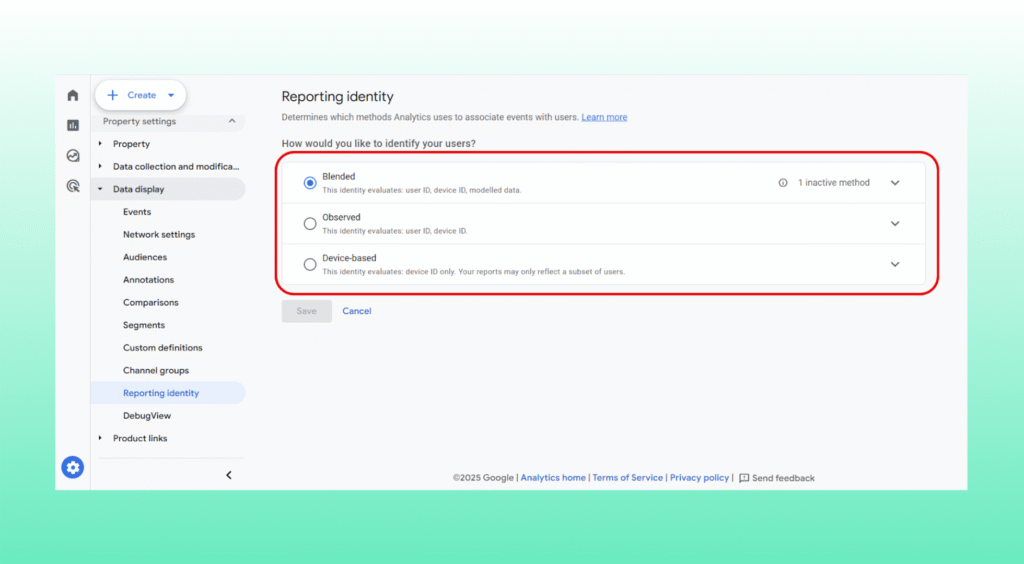The width and height of the screenshot is (1024, 564).
Task: Open the Advertising icon in left rail
Action: click(x=73, y=185)
